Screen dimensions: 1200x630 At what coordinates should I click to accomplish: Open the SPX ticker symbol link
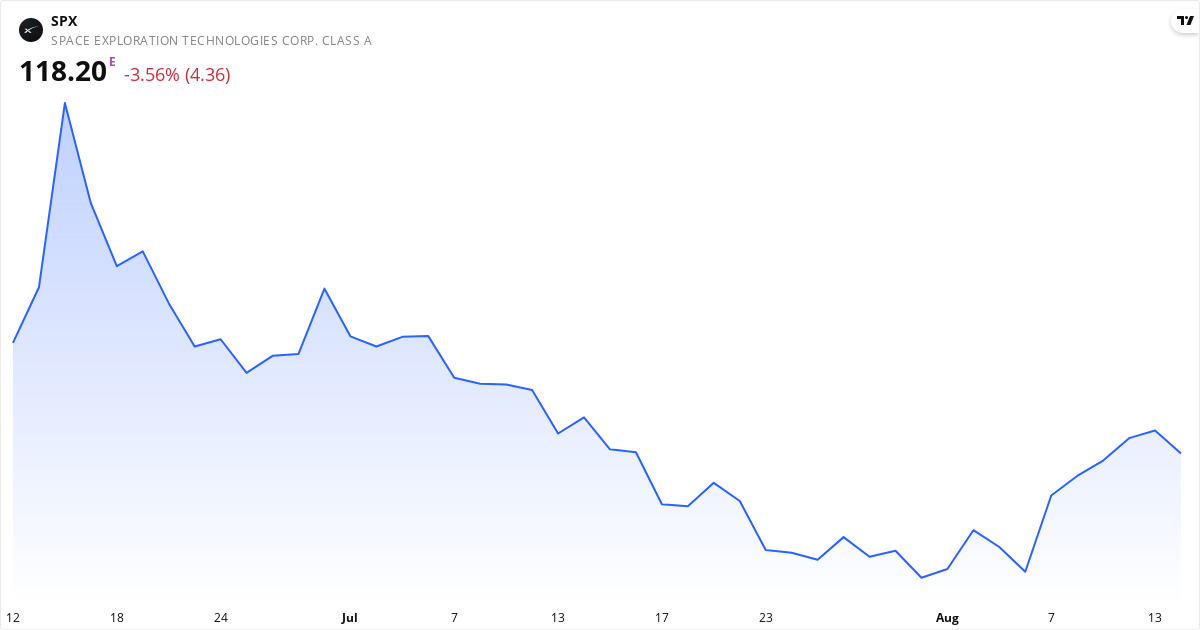click(64, 21)
